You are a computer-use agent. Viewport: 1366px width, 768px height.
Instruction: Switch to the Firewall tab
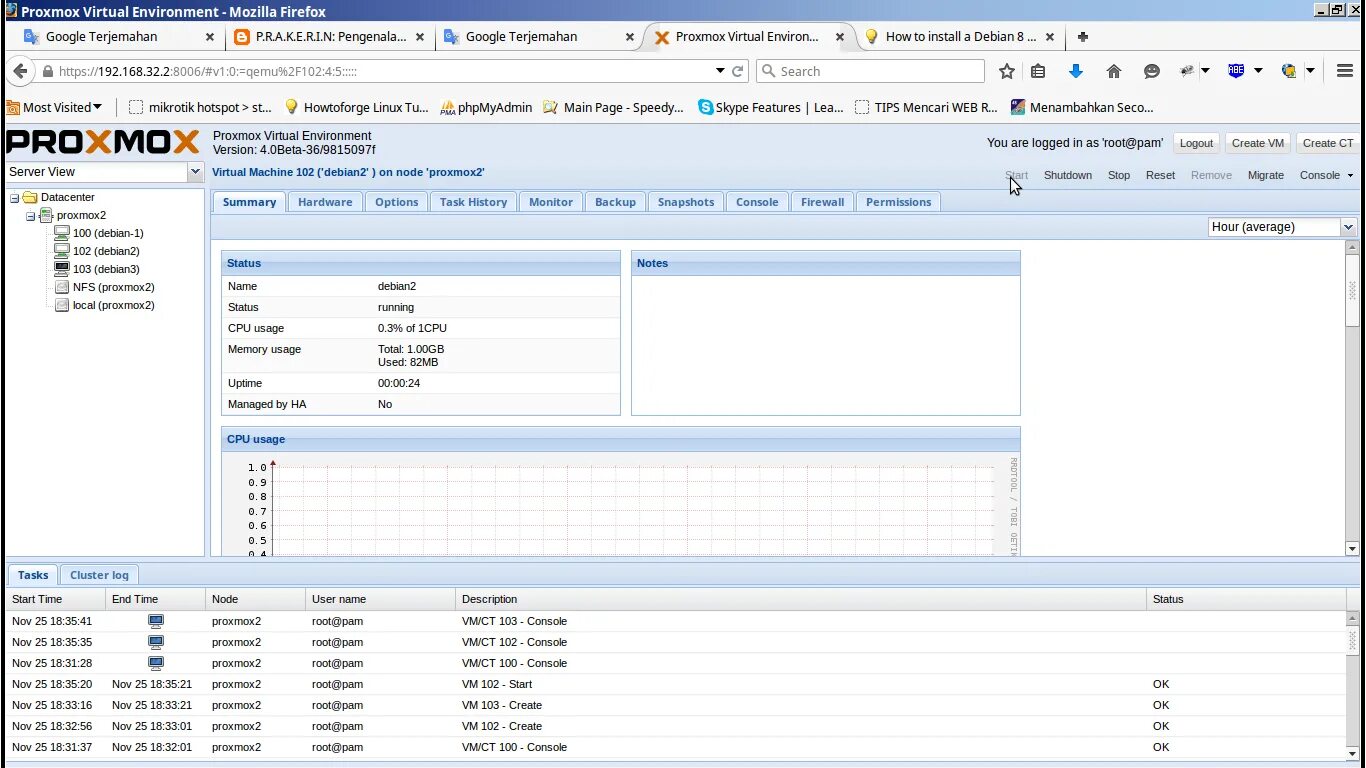[x=823, y=202]
